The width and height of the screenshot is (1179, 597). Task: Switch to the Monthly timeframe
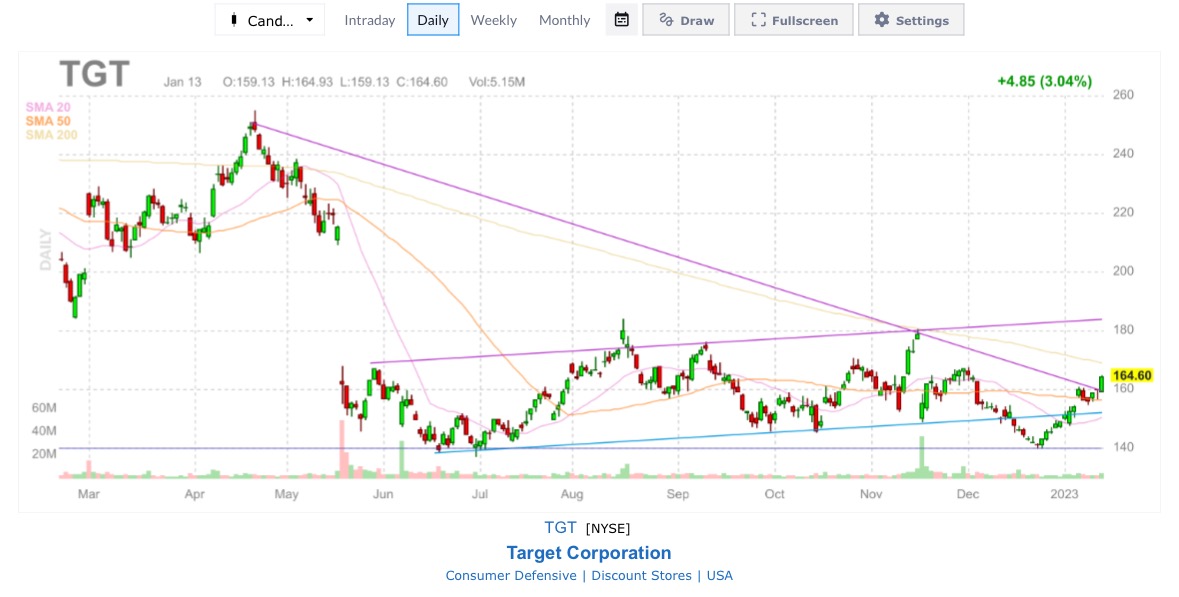564,20
